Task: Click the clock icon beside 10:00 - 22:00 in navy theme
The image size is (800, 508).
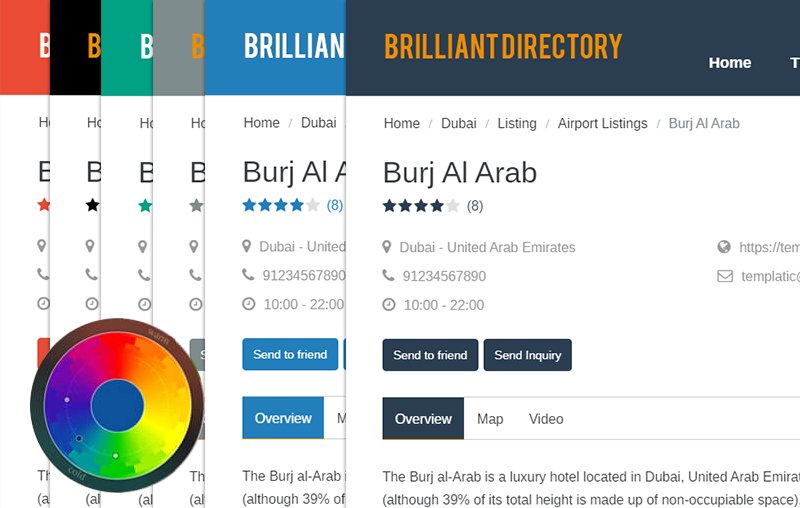Action: (389, 304)
